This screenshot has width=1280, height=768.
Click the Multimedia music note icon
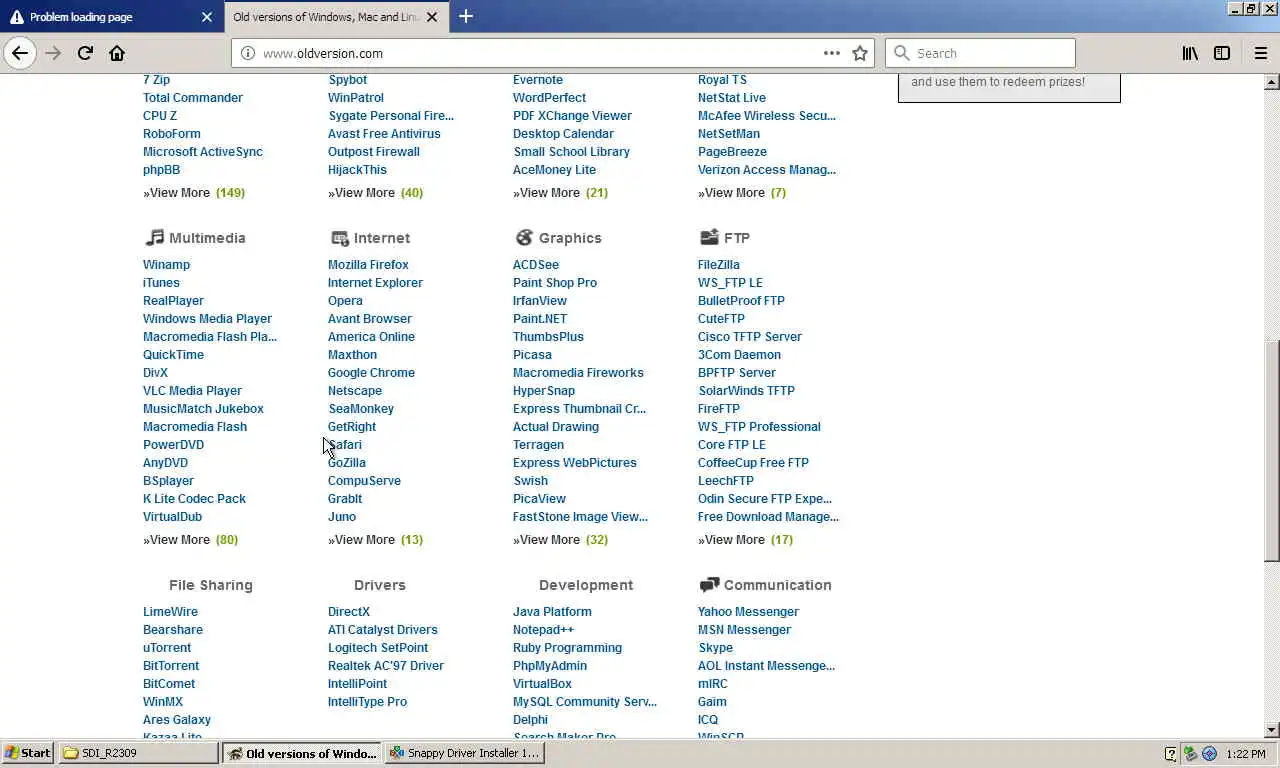pyautogui.click(x=154, y=237)
